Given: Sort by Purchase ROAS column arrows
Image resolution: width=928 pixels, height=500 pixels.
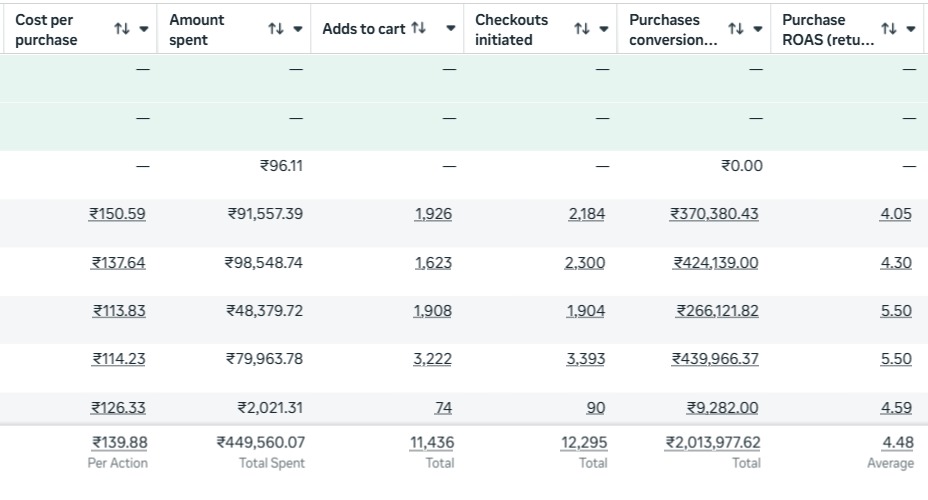Looking at the screenshot, I should 888,29.
